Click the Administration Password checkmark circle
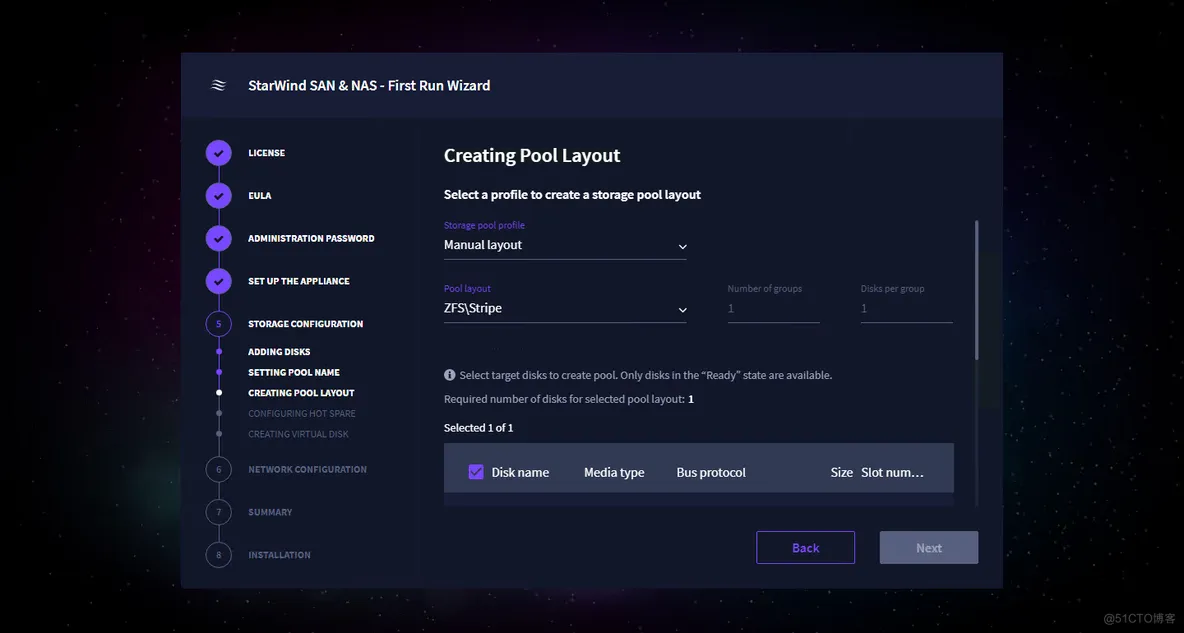This screenshot has width=1184, height=633. [x=219, y=238]
